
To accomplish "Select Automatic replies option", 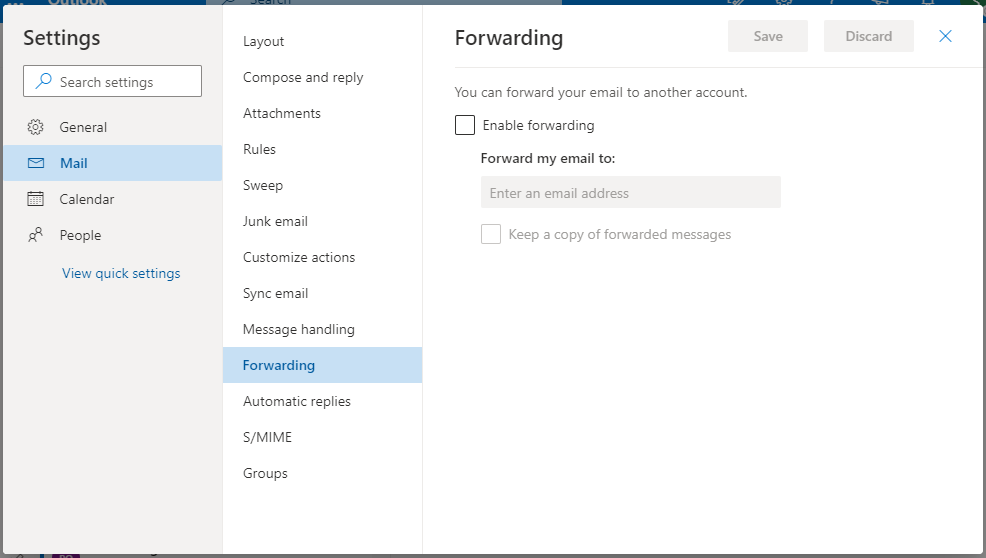I will point(297,401).
